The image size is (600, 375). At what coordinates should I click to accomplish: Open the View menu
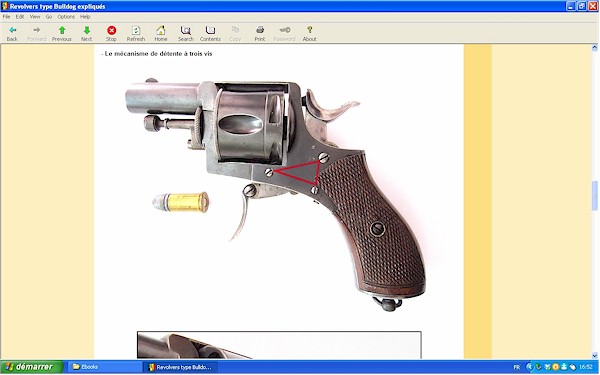tap(35, 17)
